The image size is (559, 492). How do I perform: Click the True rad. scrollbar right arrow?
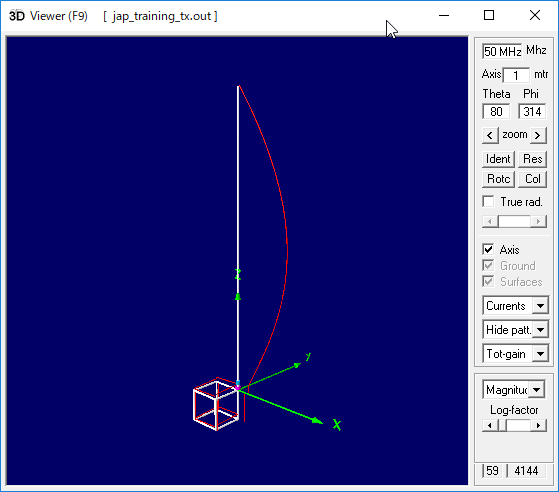pyautogui.click(x=539, y=221)
